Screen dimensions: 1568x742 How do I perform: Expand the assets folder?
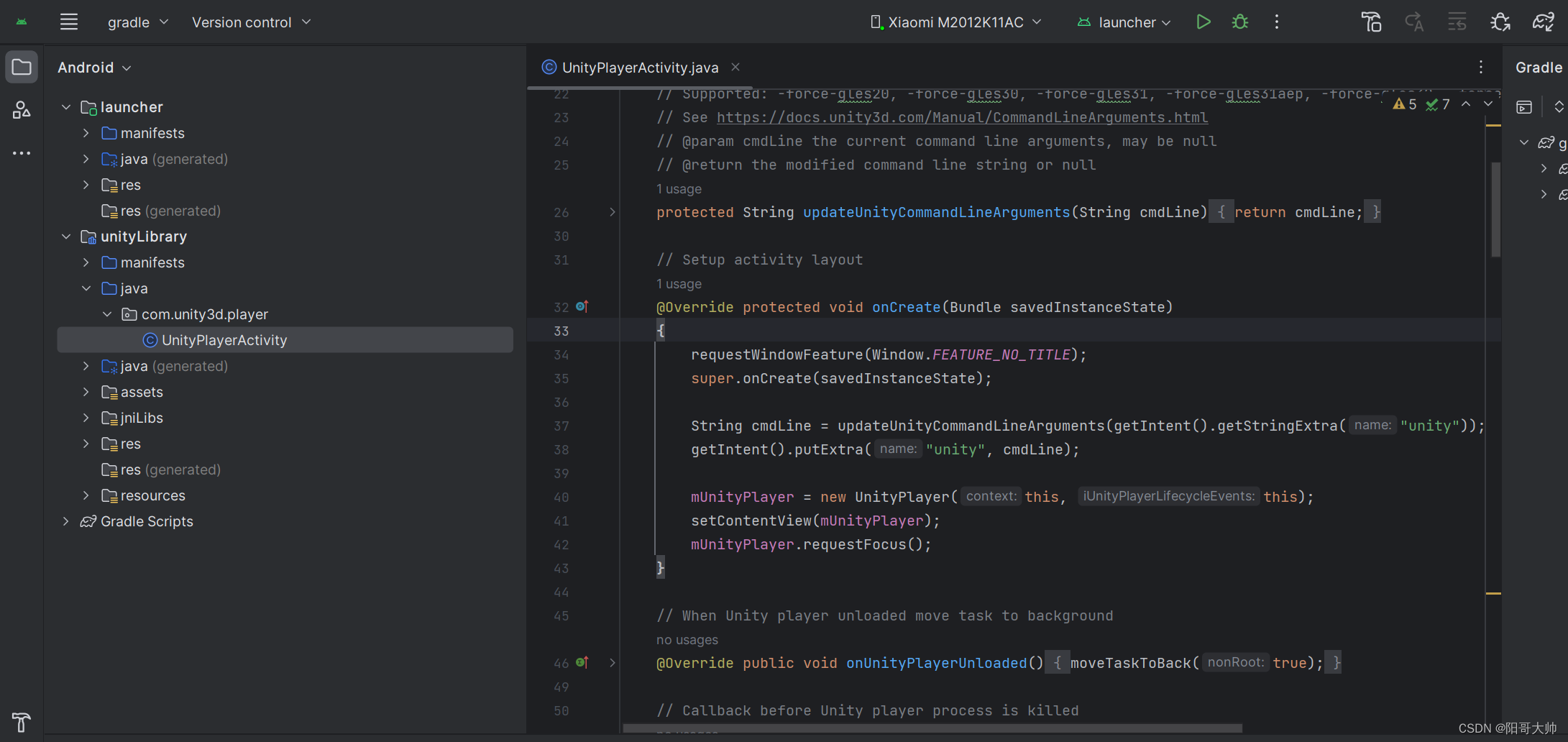[x=86, y=392]
